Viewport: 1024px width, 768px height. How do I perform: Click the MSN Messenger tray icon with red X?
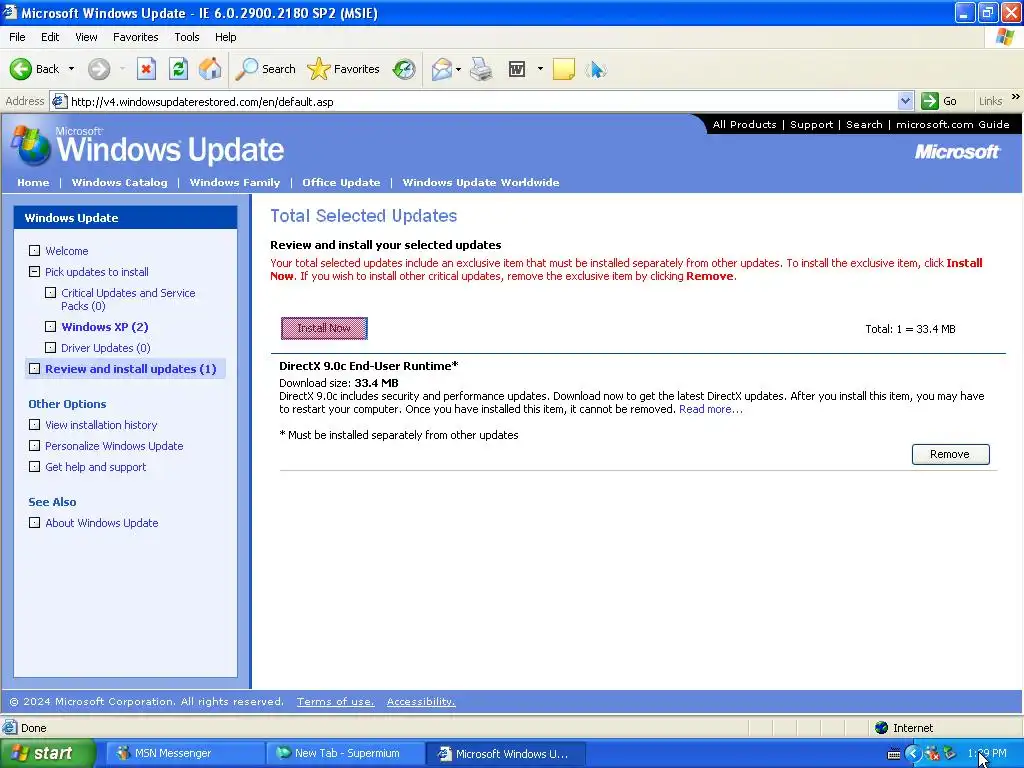coord(931,754)
